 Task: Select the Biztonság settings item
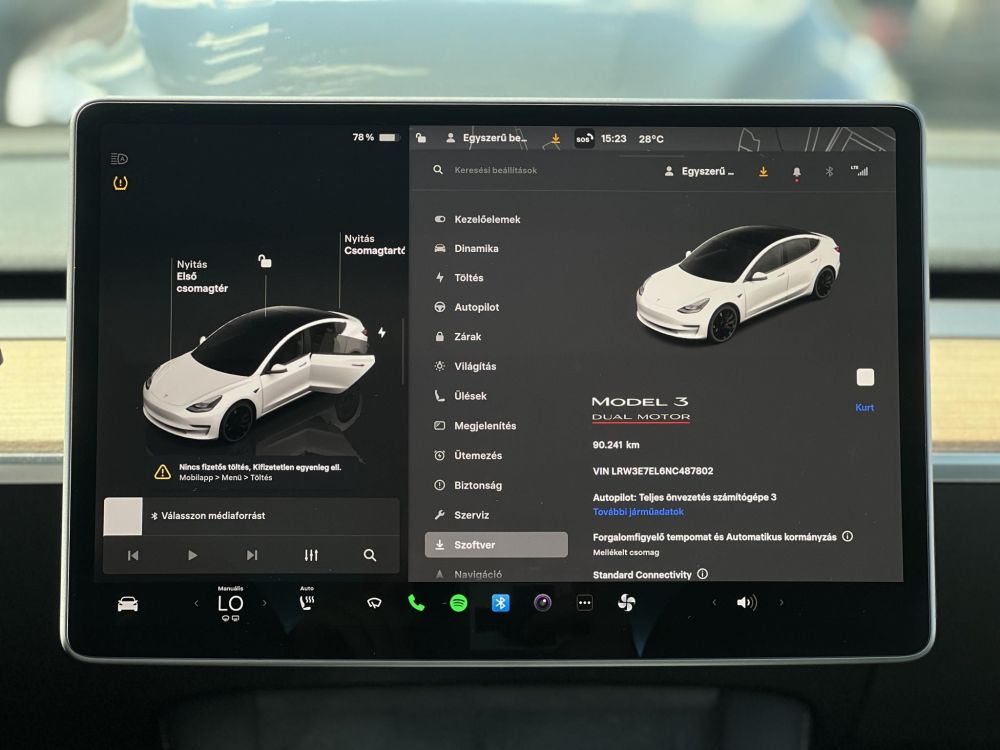coord(468,485)
